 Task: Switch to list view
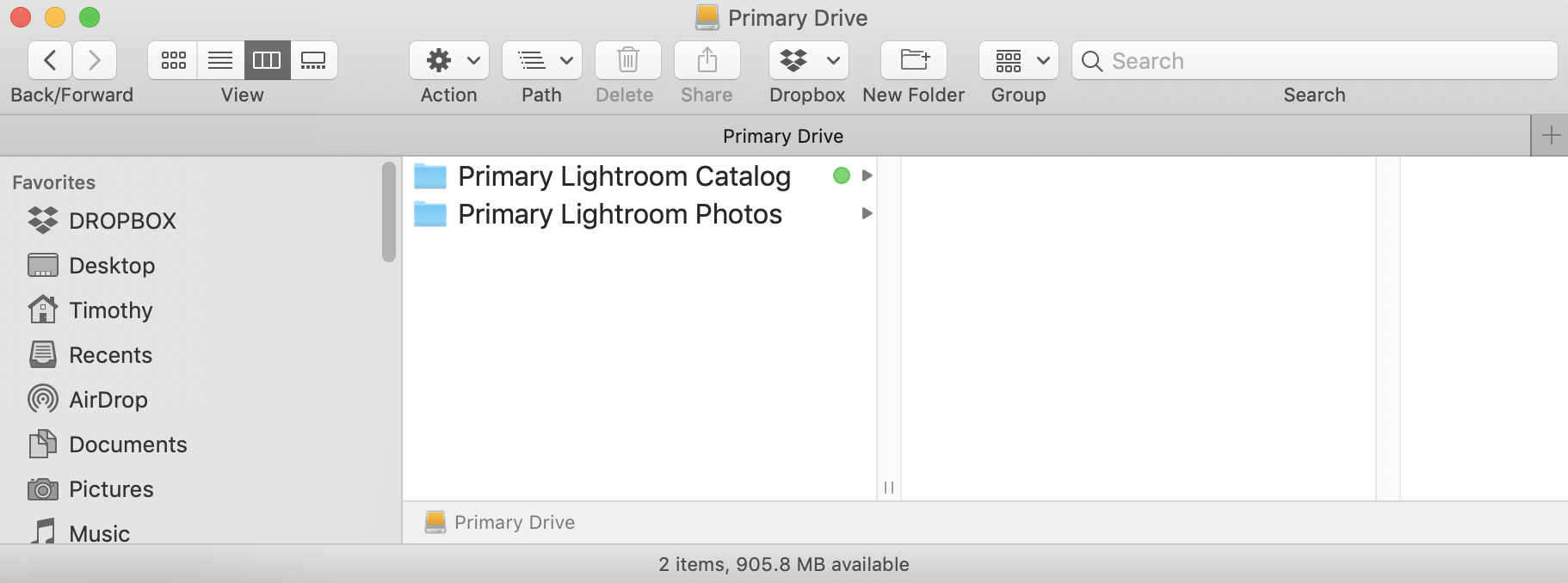220,60
